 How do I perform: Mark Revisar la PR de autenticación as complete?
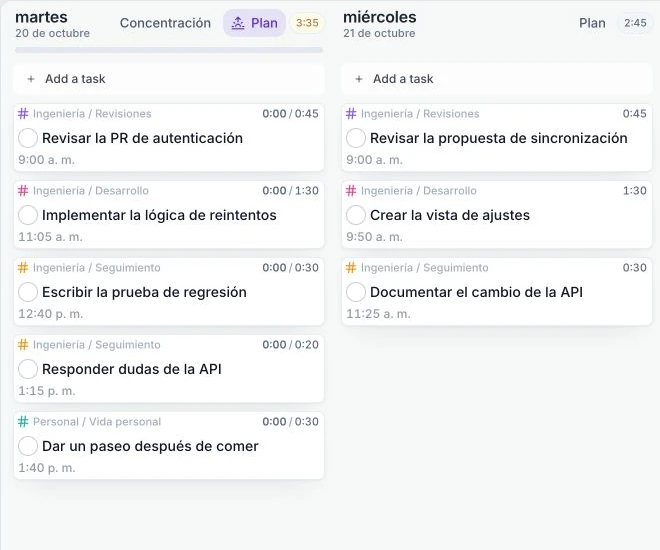click(28, 138)
